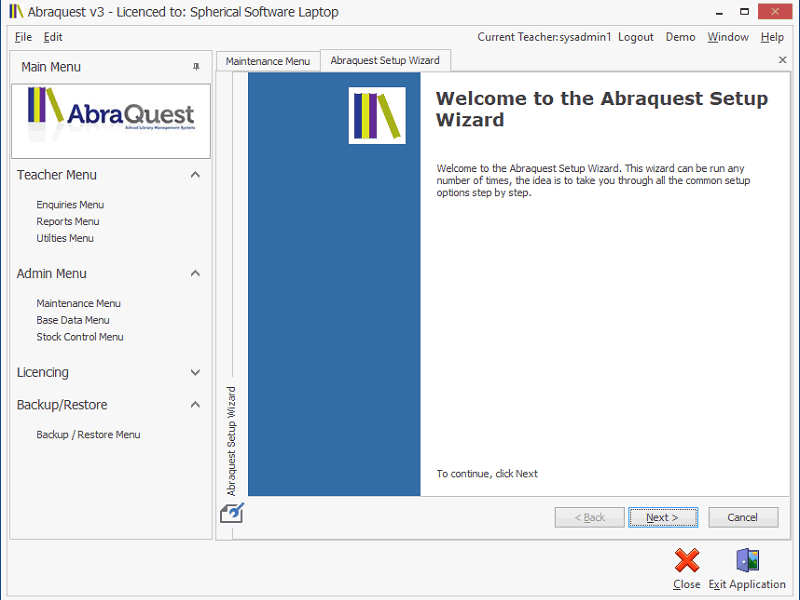Minimize the Abraquest window

[x=719, y=12]
